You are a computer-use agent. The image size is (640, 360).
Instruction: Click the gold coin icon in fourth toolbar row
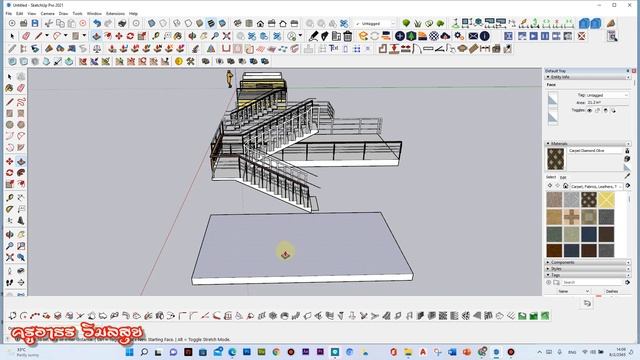tap(179, 61)
